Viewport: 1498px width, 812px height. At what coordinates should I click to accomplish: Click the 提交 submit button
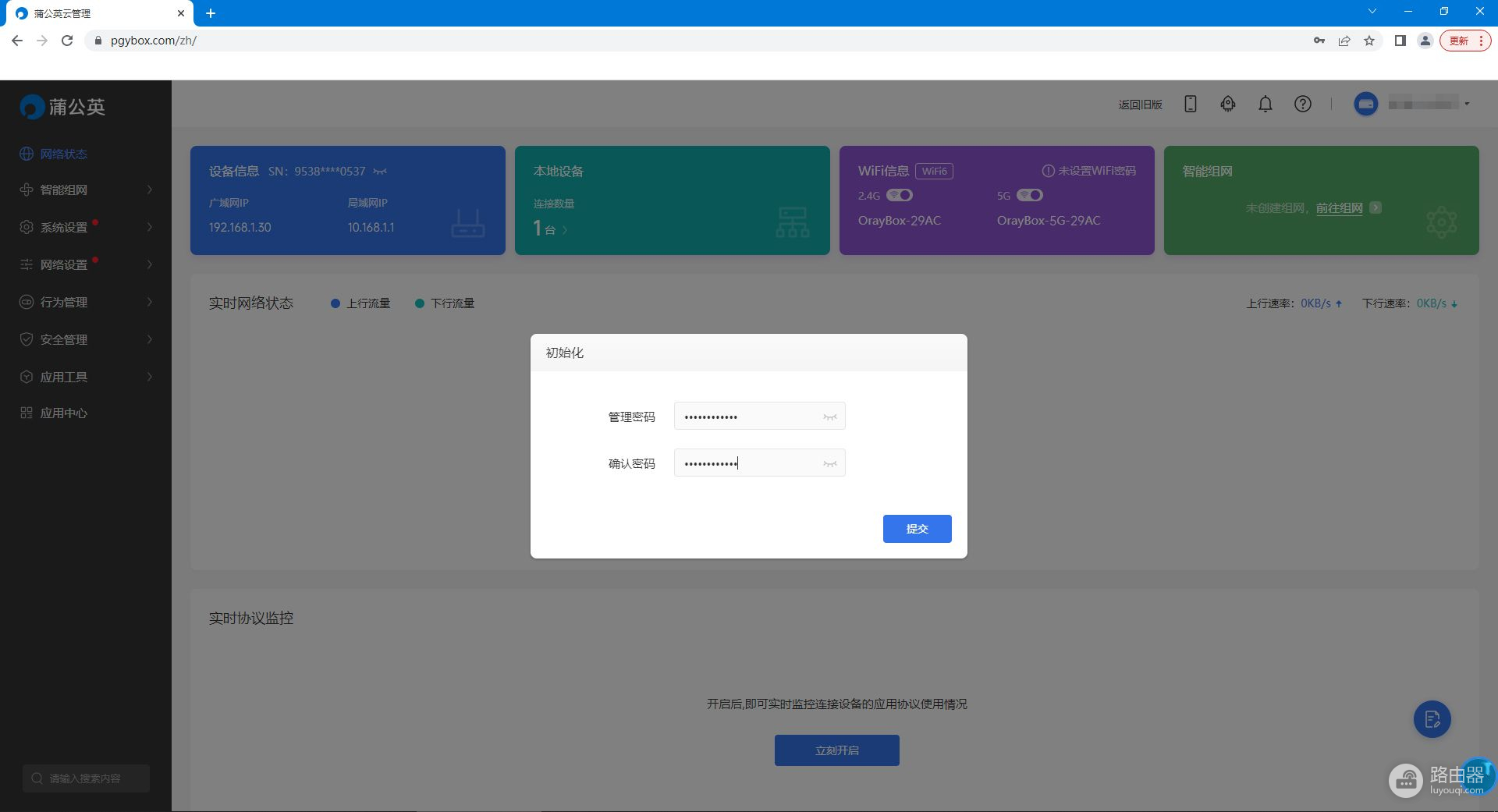point(917,529)
